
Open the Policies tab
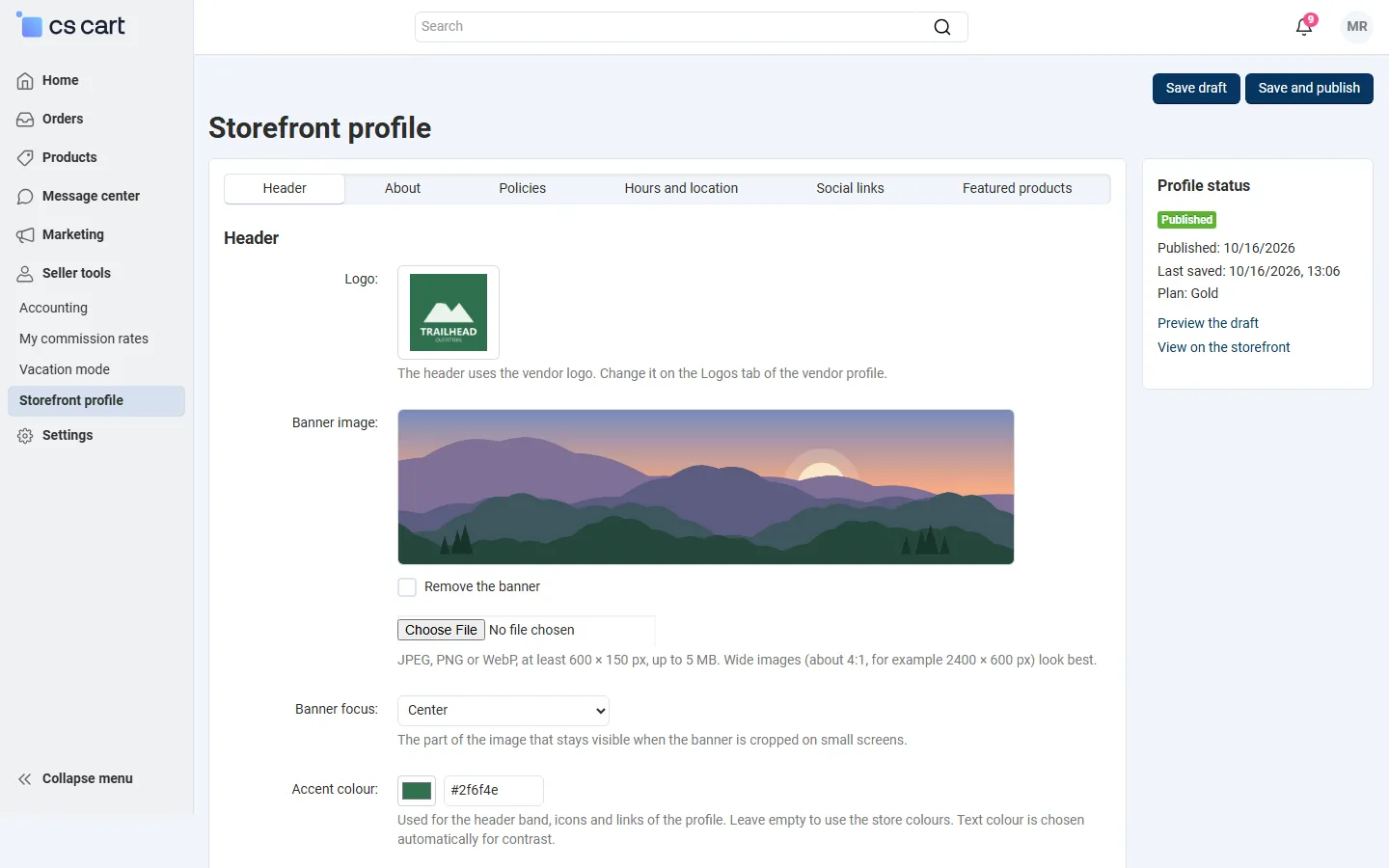523,189
